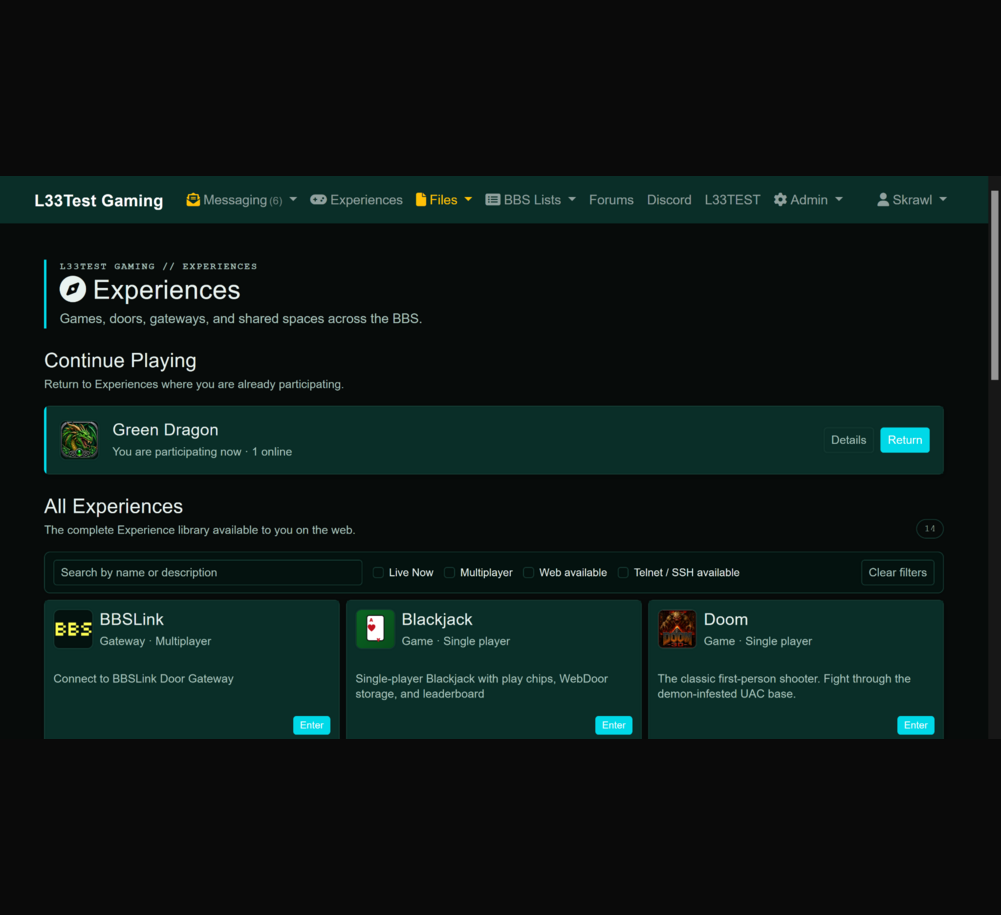Select the L33TEST nav link
This screenshot has height=915, width=1001.
tap(732, 200)
